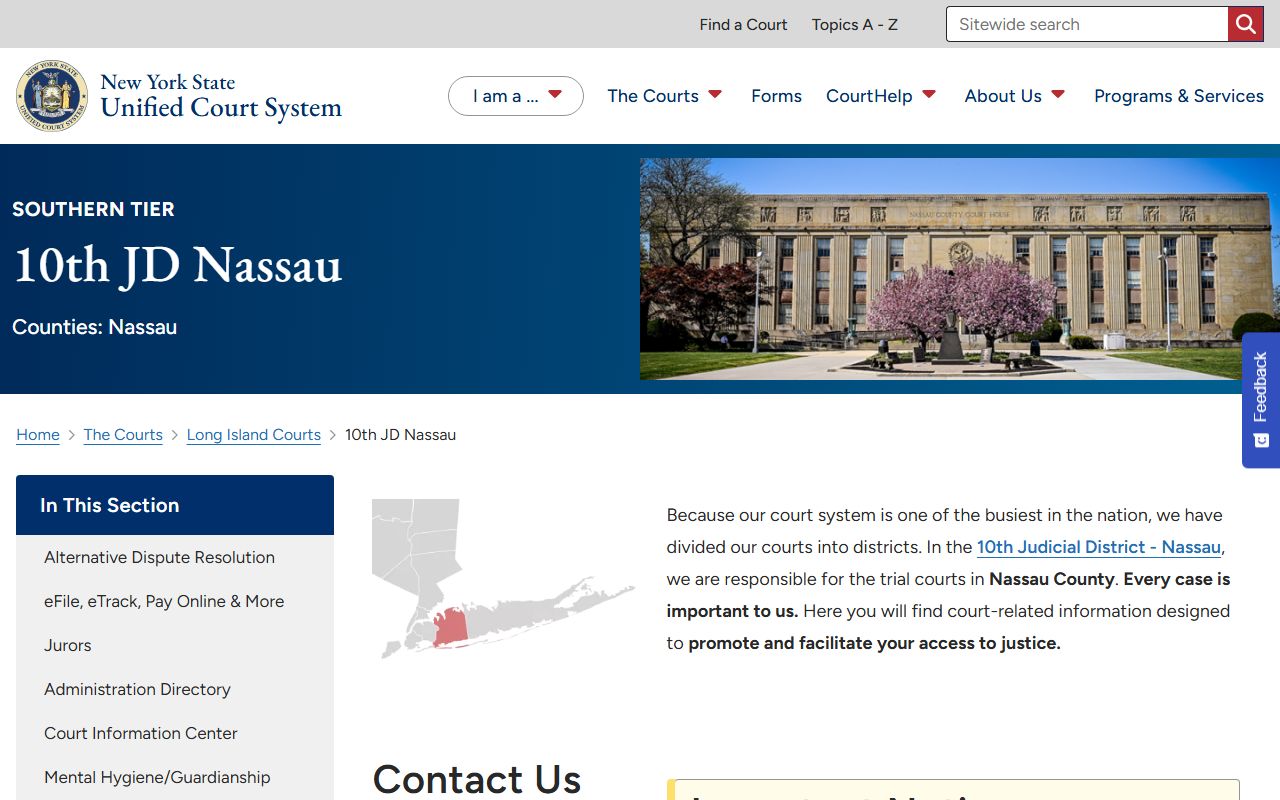Open the New York State Unified Court System seal logo
1280x800 pixels.
point(52,96)
